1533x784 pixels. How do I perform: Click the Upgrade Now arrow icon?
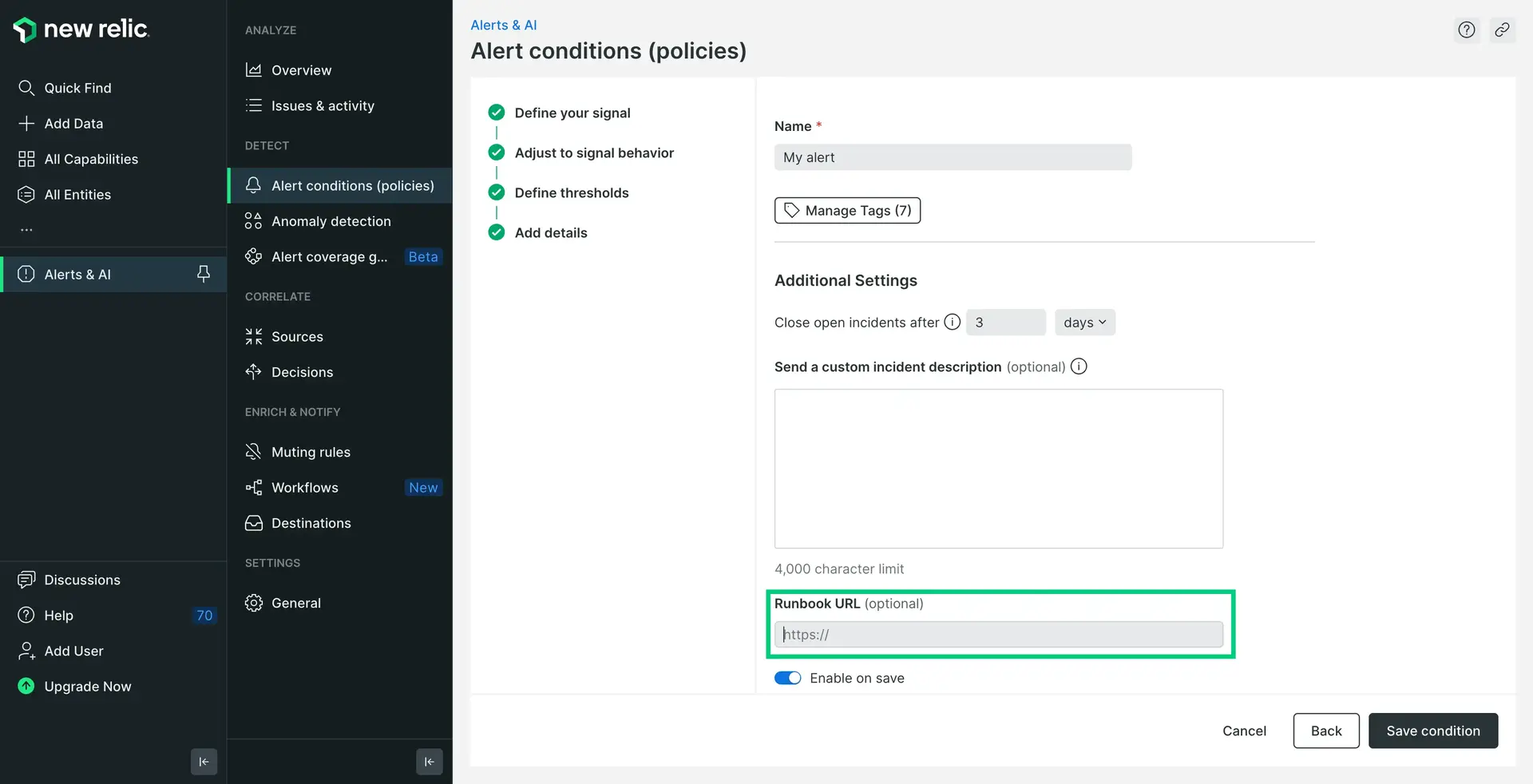tap(26, 686)
